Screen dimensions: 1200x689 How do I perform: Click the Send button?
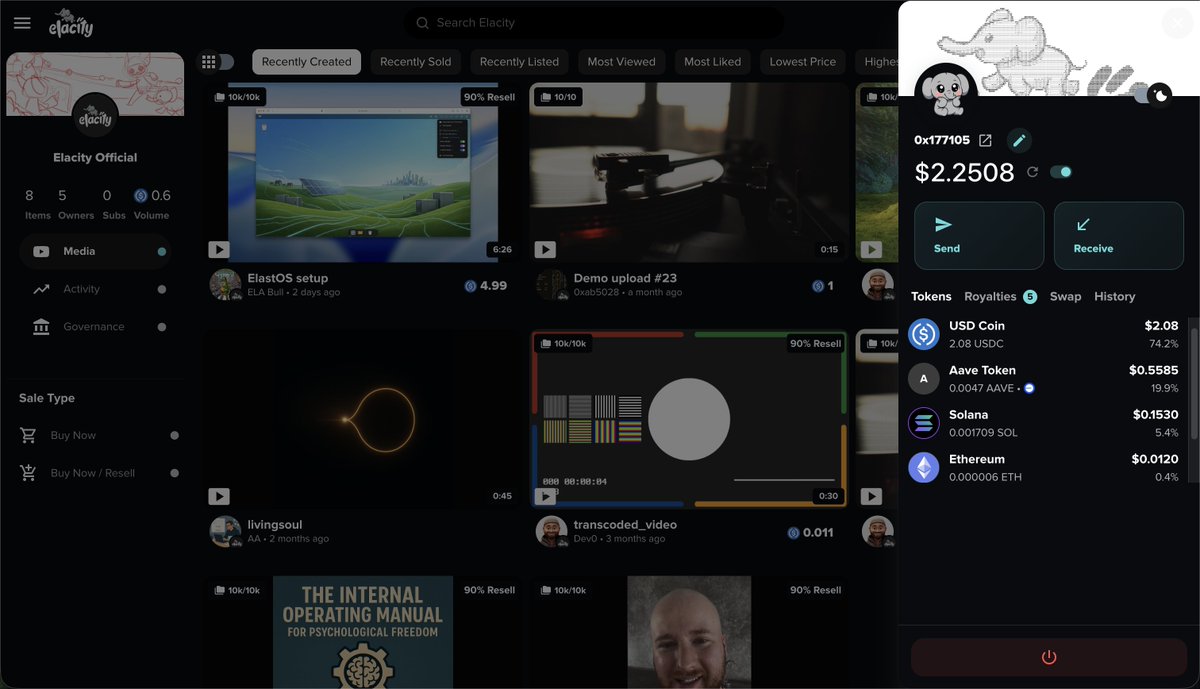coord(979,236)
